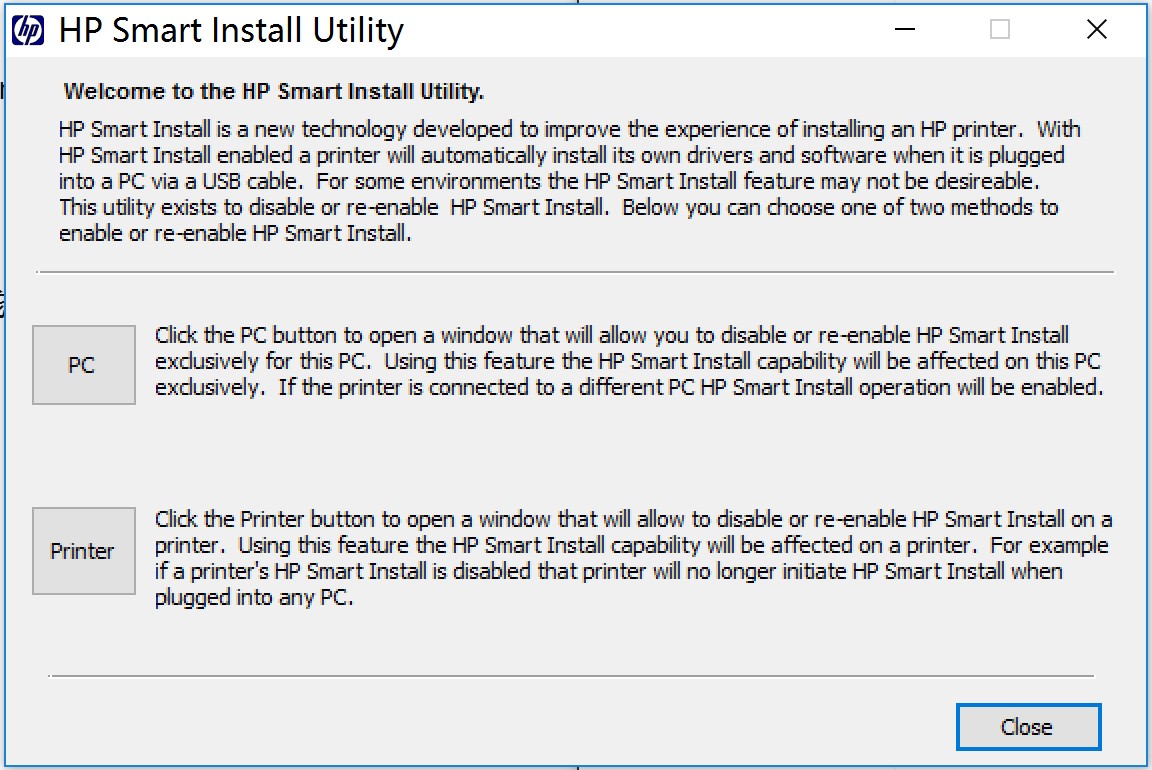Image resolution: width=1152 pixels, height=770 pixels.
Task: Minimize the HP Smart Install Utility window
Action: pyautogui.click(x=904, y=29)
